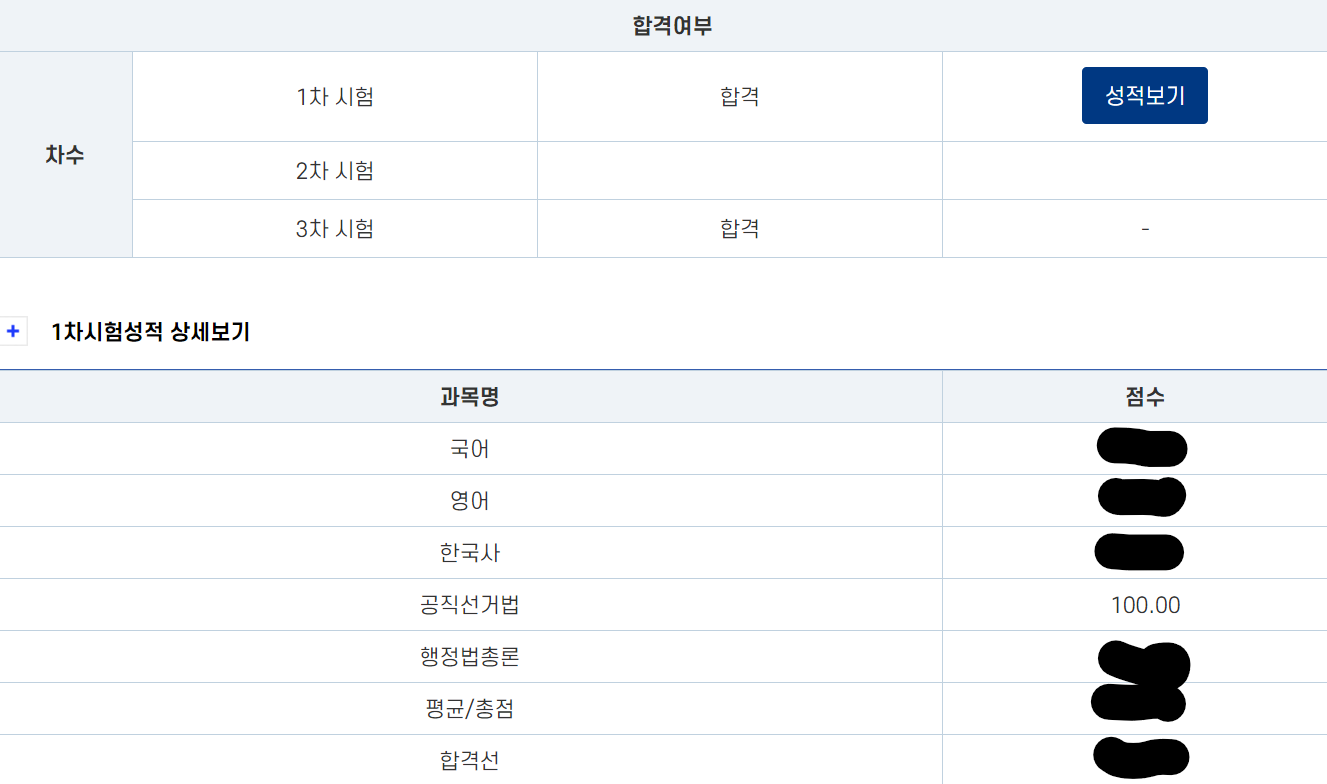Click 합격 result in 1차 시험 row
The image size is (1327, 784).
(x=740, y=97)
